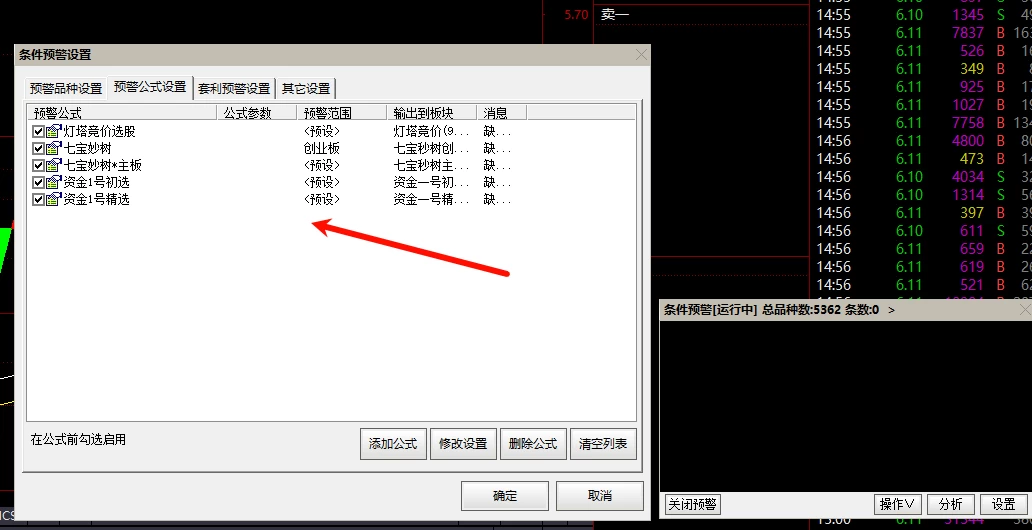Click the 添加公式 button
1032x530 pixels.
click(393, 444)
